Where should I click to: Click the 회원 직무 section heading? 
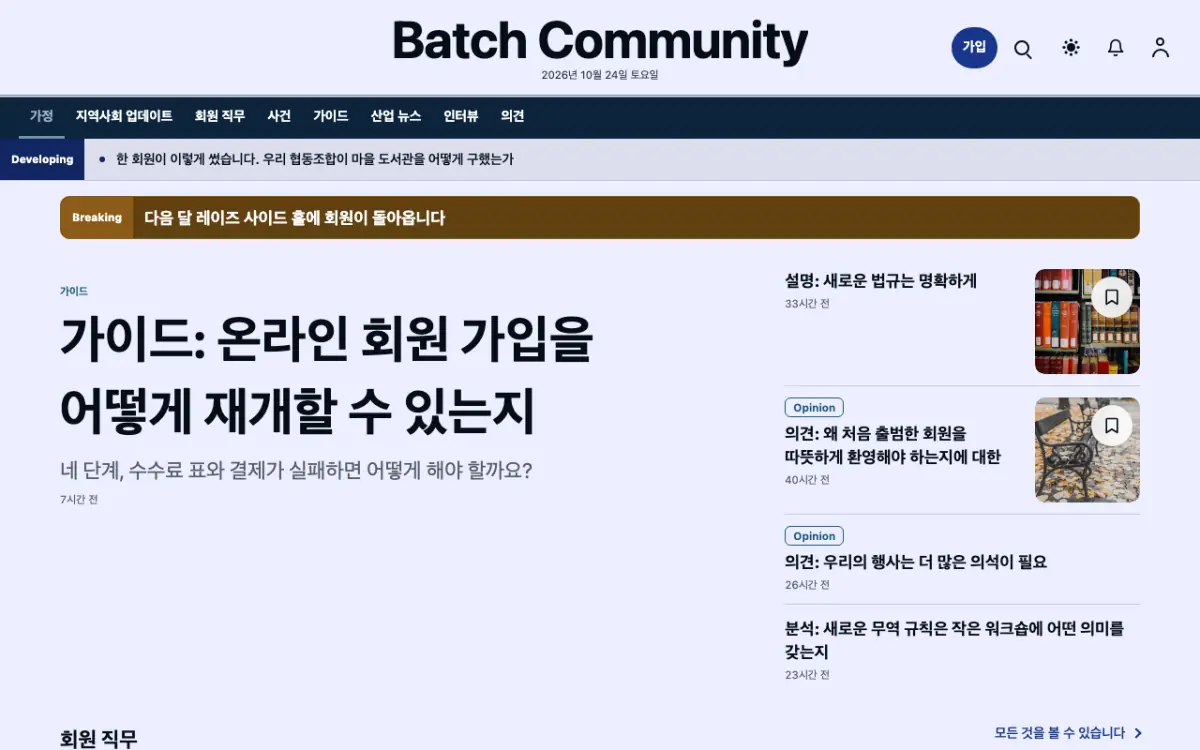98,739
